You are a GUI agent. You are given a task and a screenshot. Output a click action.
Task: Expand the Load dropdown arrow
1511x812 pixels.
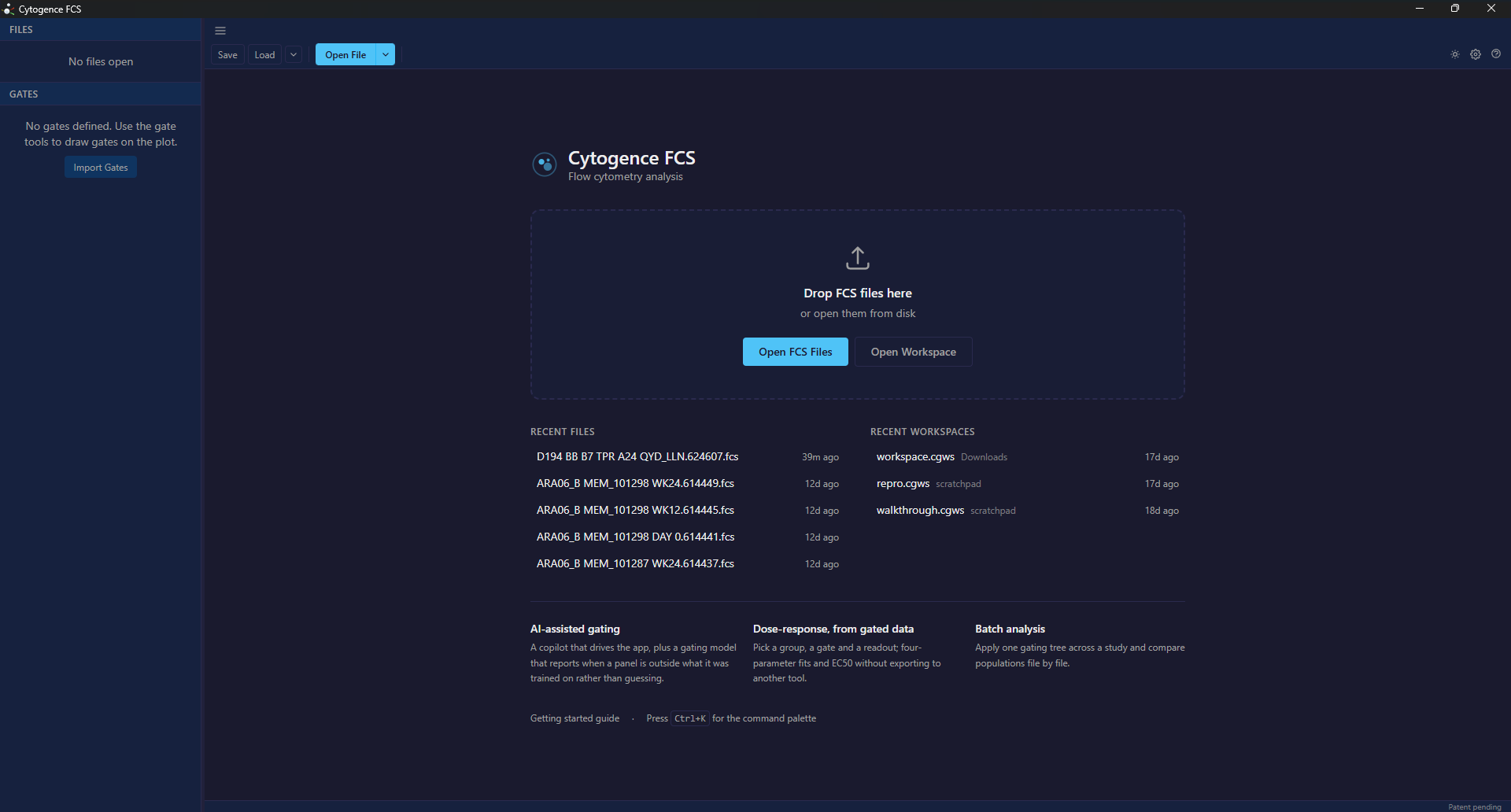(294, 54)
